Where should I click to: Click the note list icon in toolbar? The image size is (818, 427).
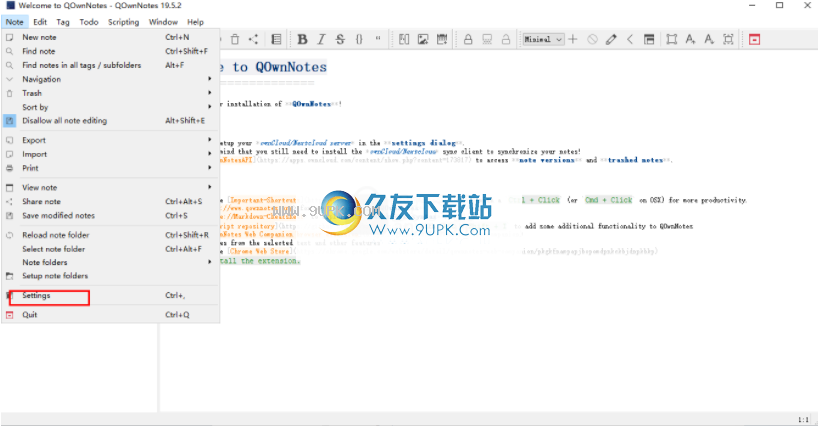[276, 39]
